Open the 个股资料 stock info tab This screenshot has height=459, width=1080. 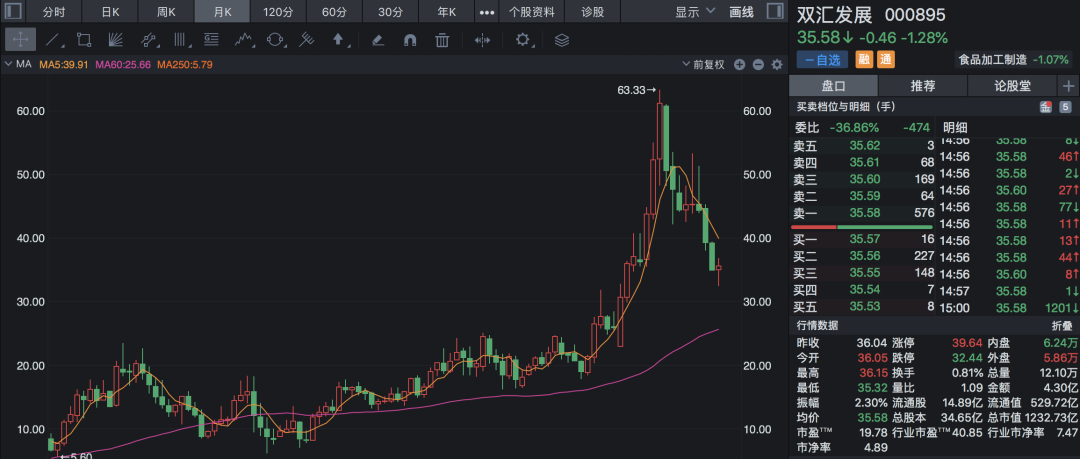point(532,12)
